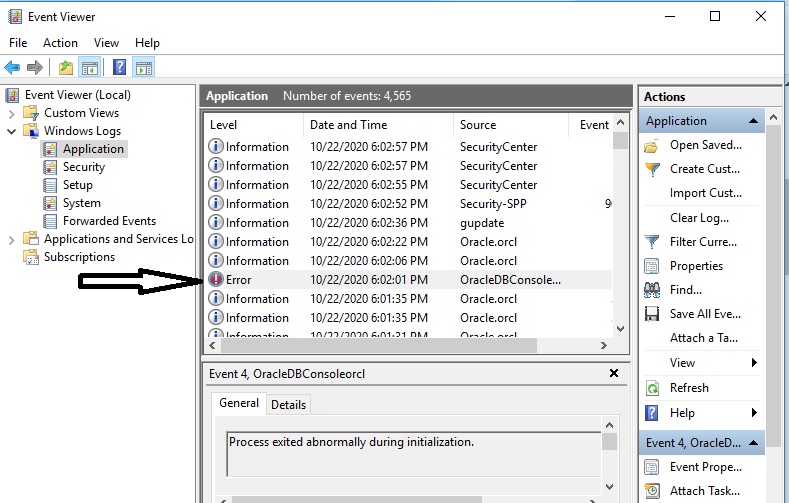
Task: Select the Security log in tree
Action: tap(83, 167)
